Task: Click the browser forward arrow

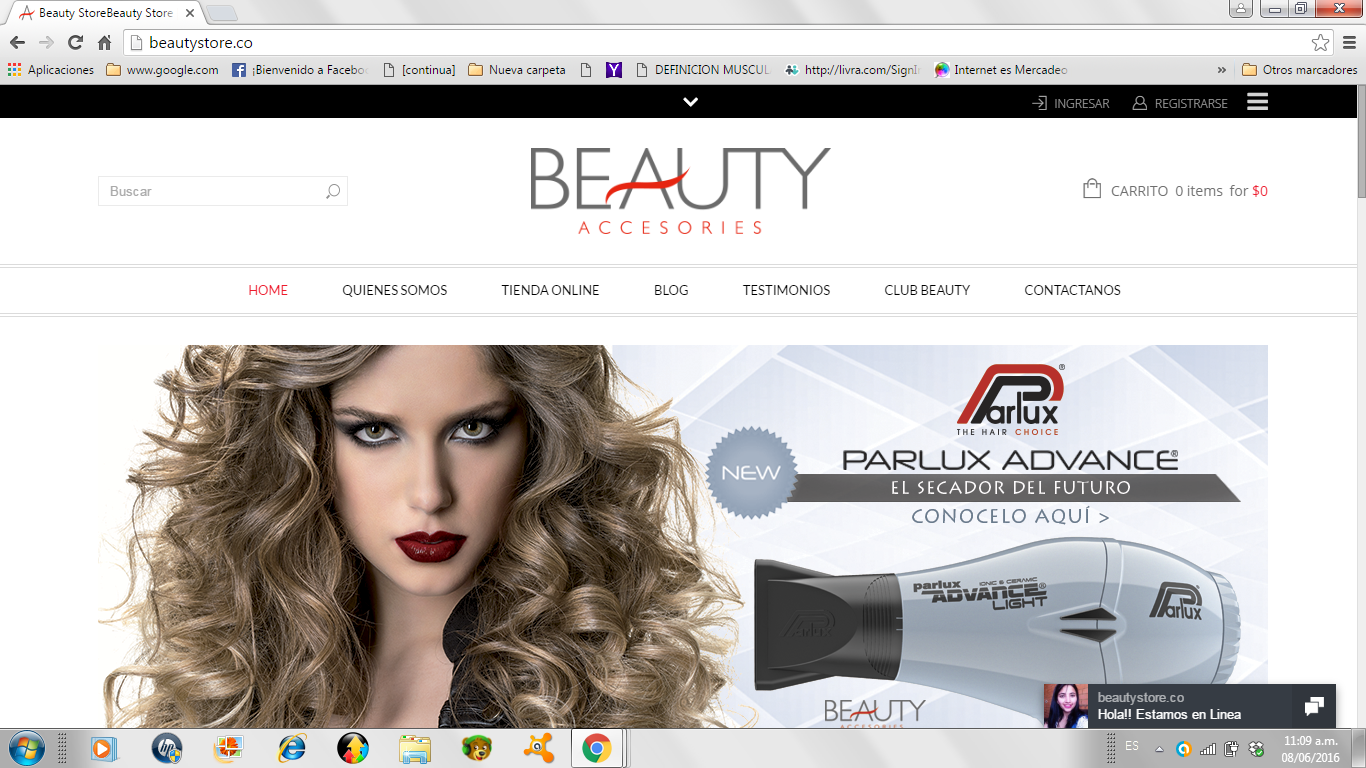Action: click(46, 43)
